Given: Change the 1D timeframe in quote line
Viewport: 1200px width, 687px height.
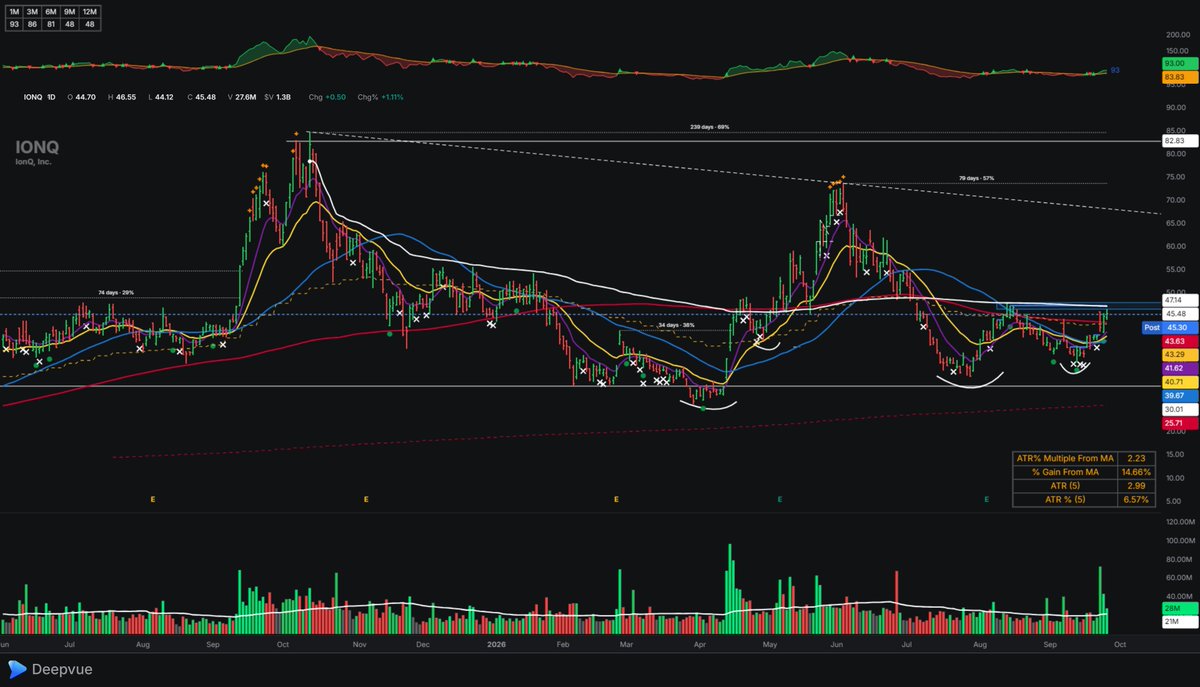Looking at the screenshot, I should tap(53, 97).
